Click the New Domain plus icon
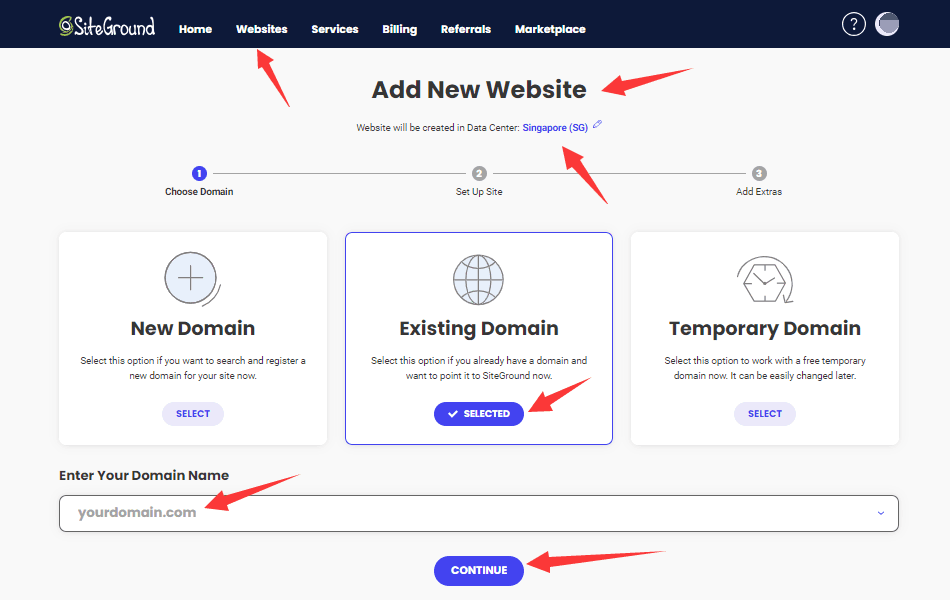This screenshot has width=950, height=600. [x=190, y=277]
